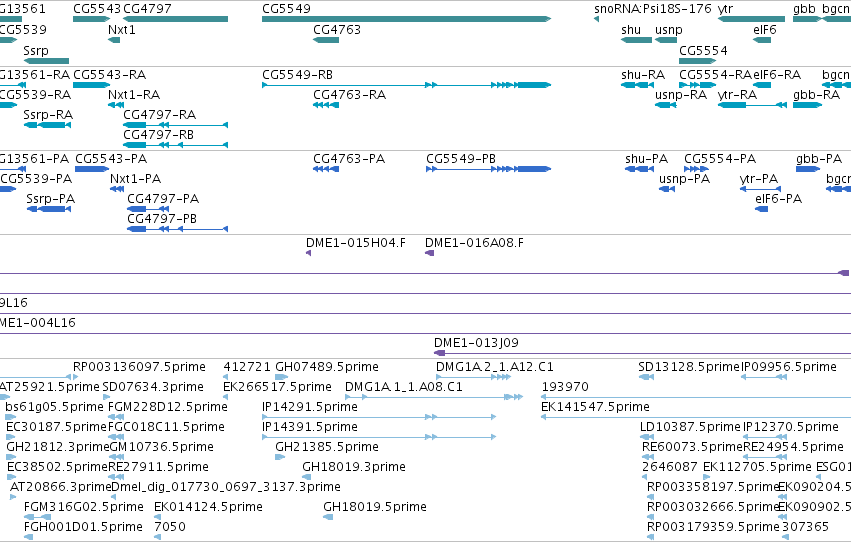The image size is (851, 542).
Task: Select the usnp-RA transcript
Action: 666,105
